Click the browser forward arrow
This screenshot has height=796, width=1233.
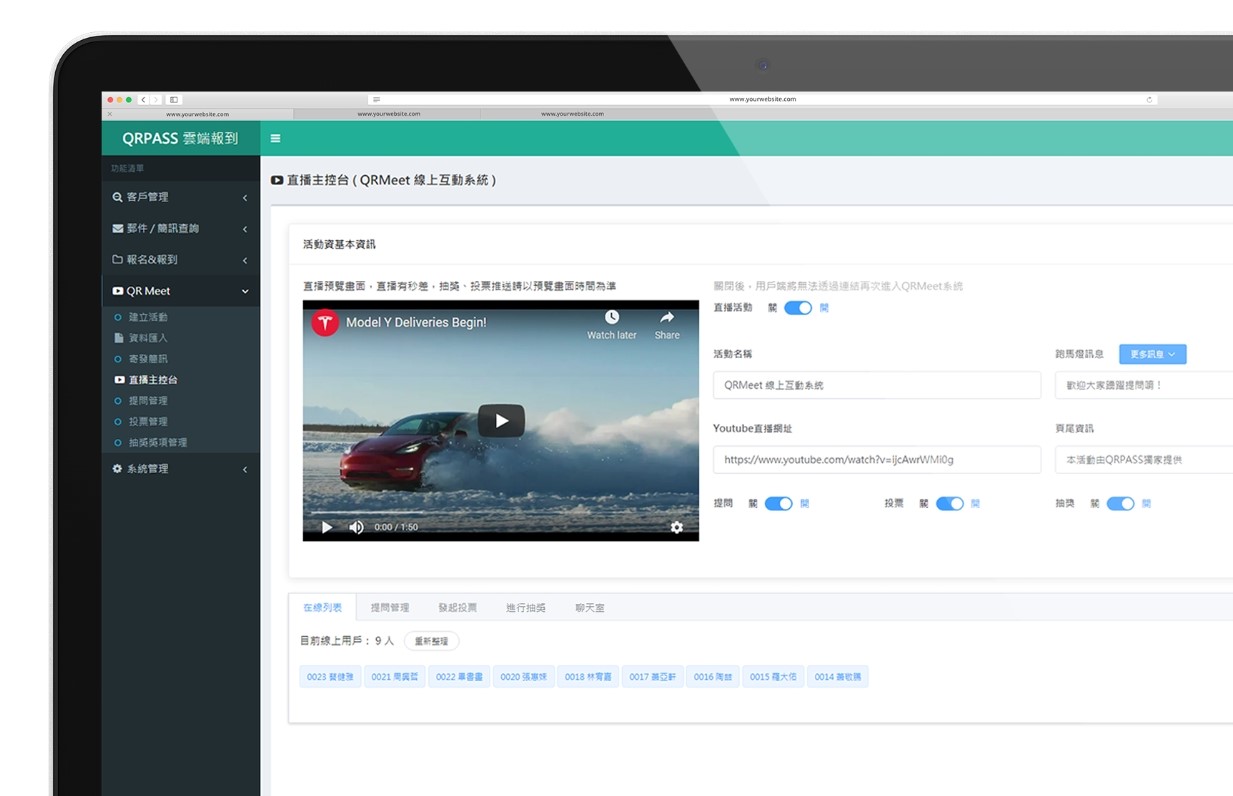[155, 100]
